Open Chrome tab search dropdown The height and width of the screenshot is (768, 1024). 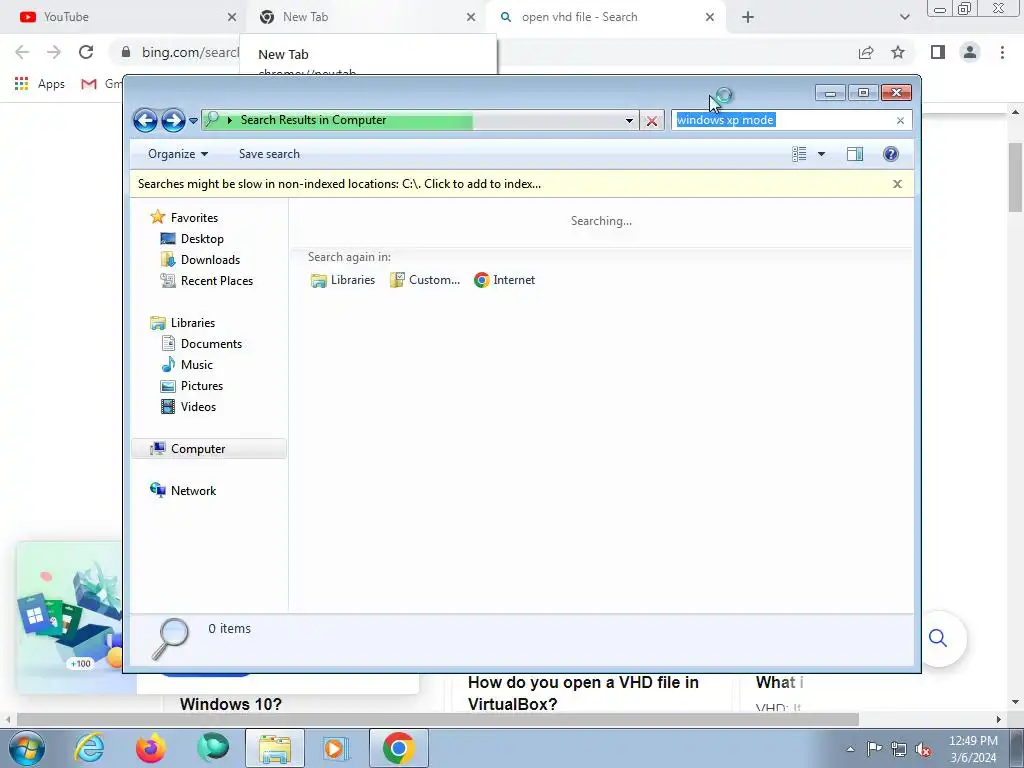pos(904,17)
